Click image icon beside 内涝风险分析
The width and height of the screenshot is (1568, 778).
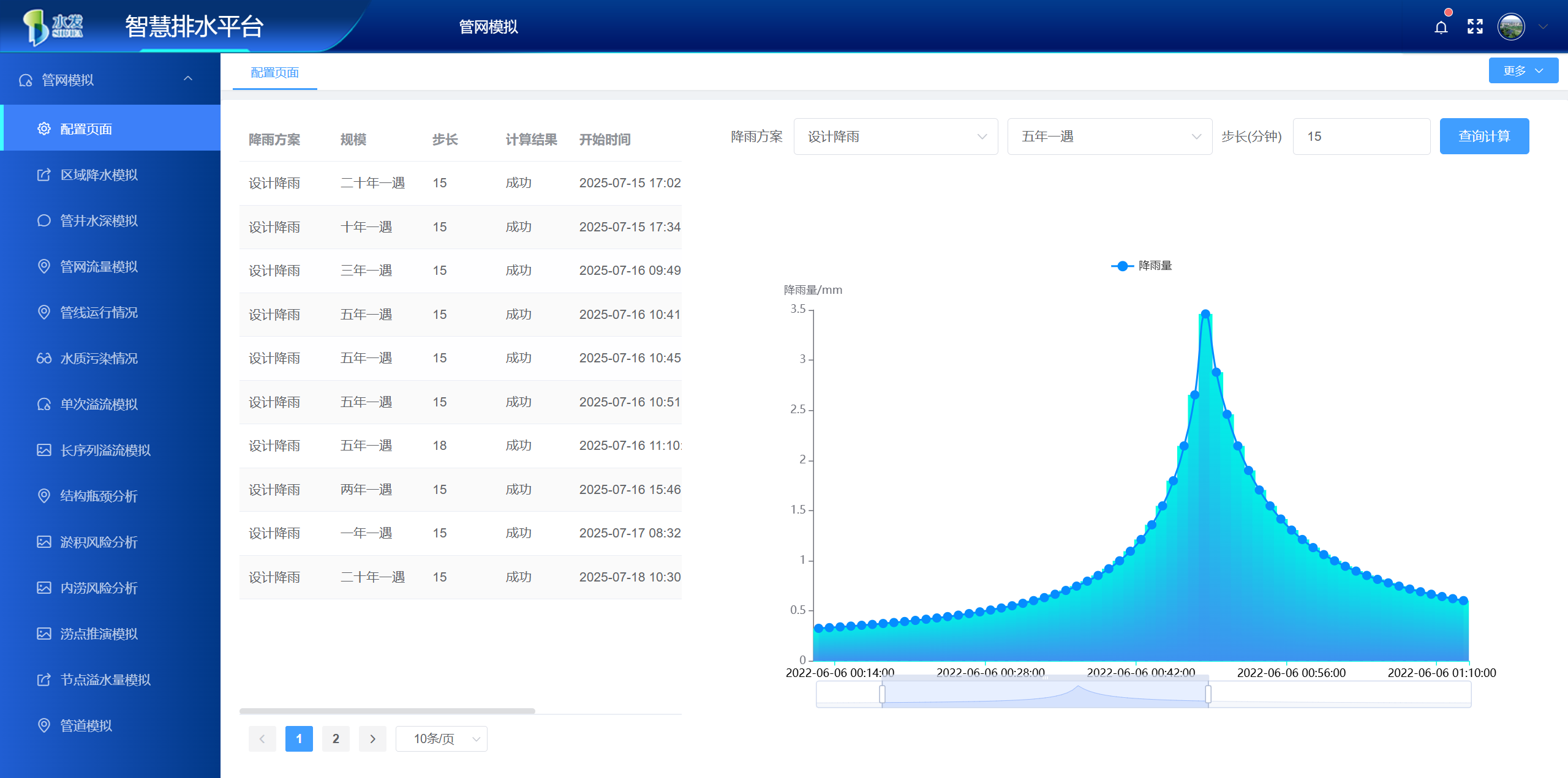[x=44, y=588]
